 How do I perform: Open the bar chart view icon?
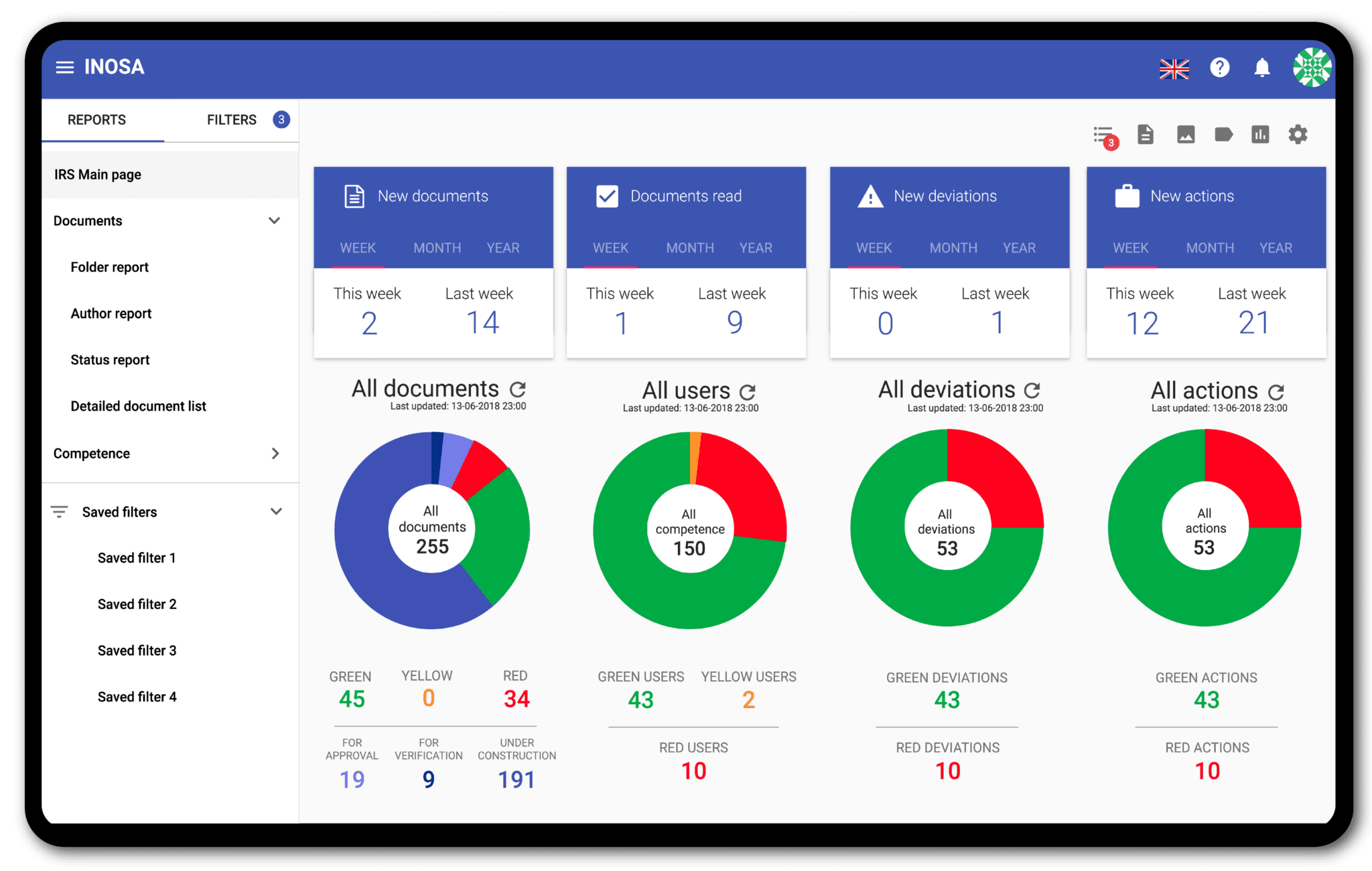click(1261, 134)
